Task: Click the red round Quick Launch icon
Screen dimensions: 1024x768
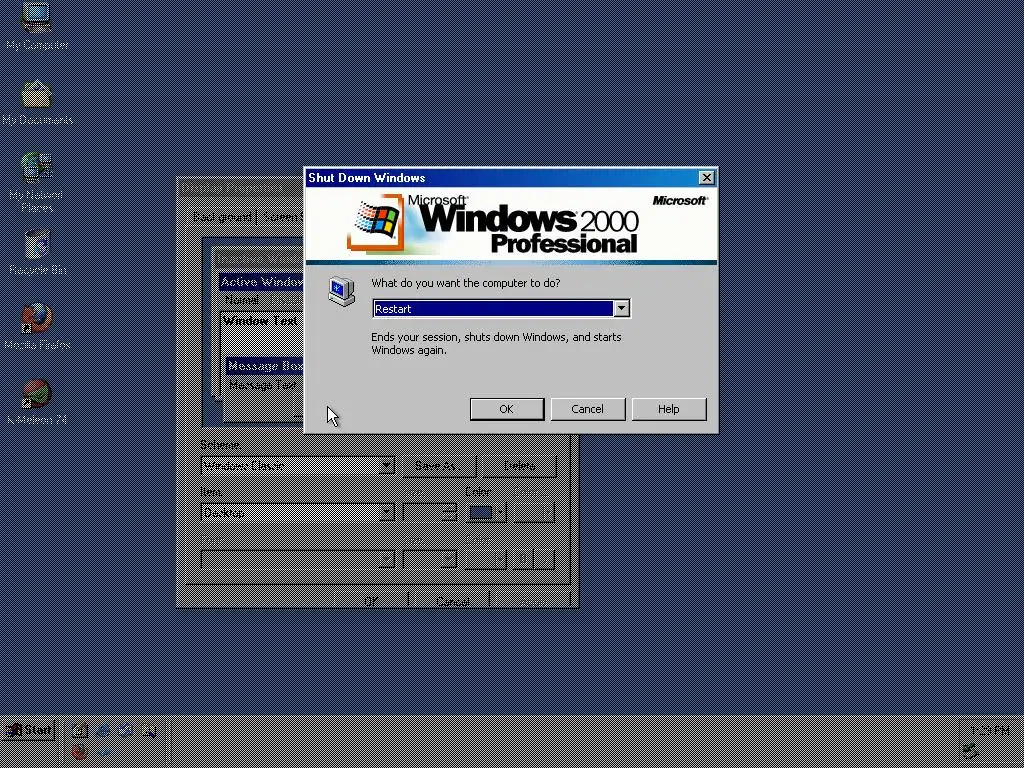Action: [80, 752]
